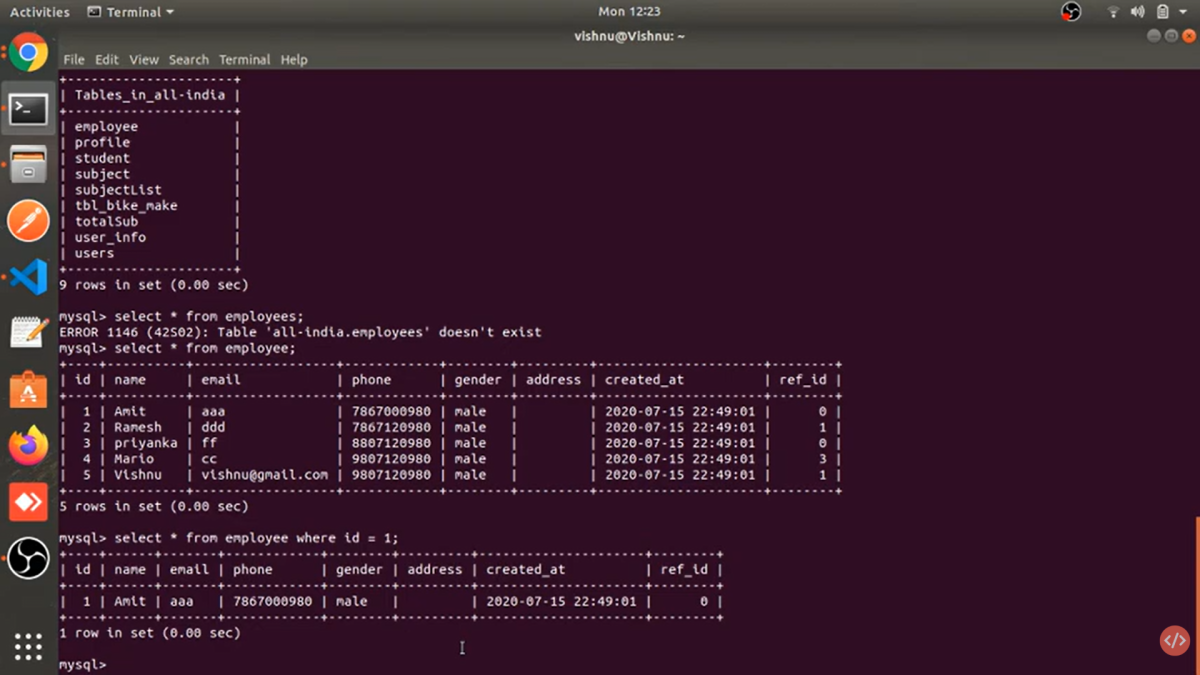Expand the Terminal app menu dropdown
Screen dimensions: 1200x675
coord(131,12)
